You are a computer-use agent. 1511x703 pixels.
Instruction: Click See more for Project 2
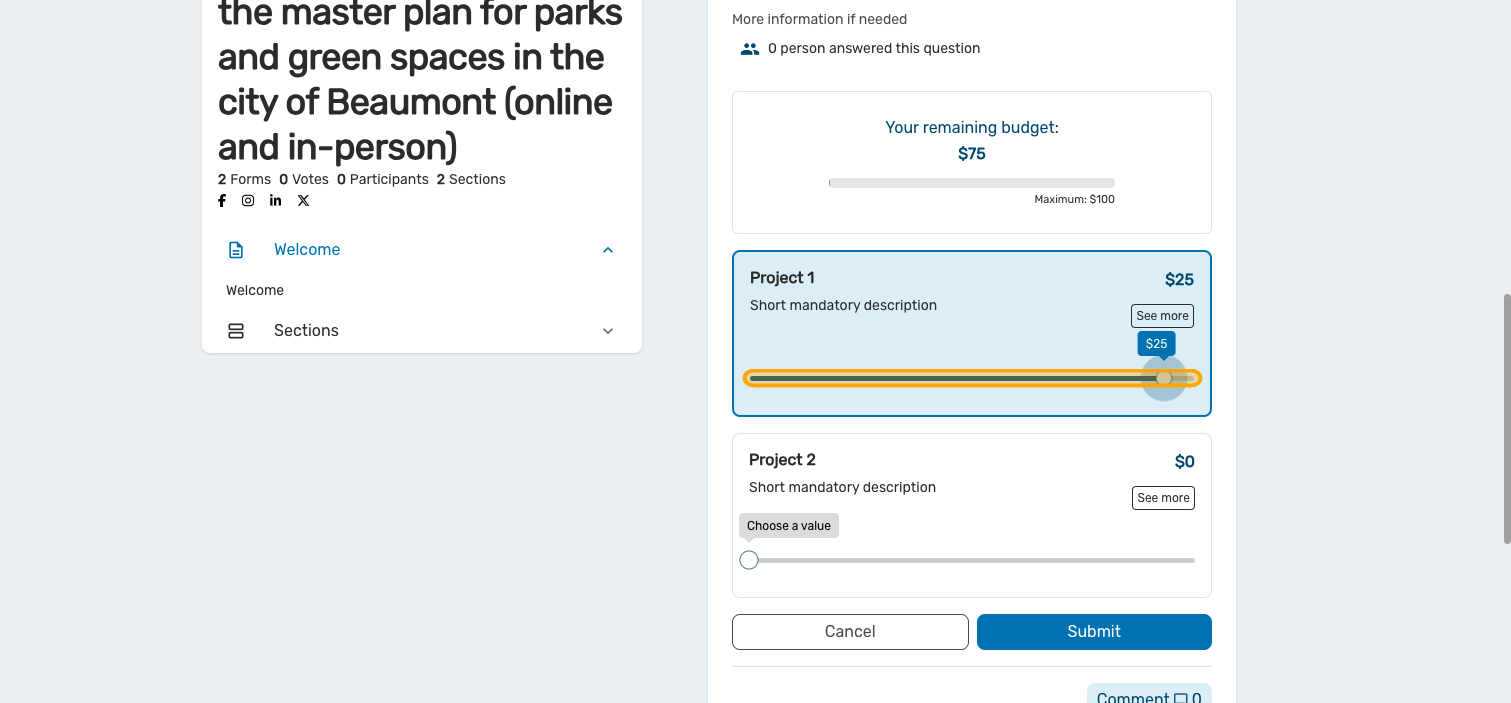1163,498
